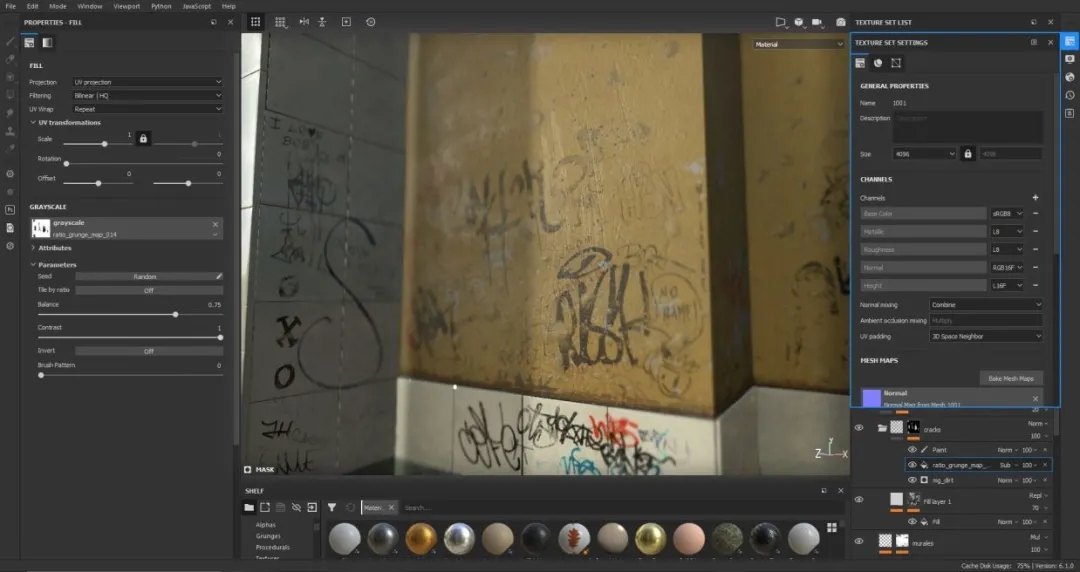Viewport: 1080px width, 572px height.
Task: Select the Paint brush tool in left toolbar
Action: [10, 42]
